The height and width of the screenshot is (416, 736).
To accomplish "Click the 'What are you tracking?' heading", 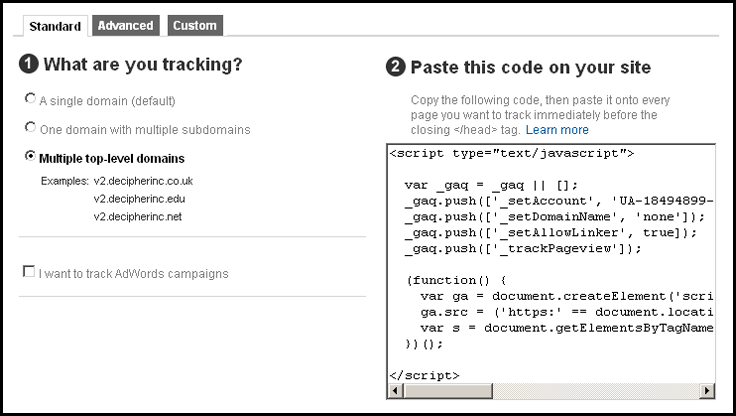I will pos(142,66).
